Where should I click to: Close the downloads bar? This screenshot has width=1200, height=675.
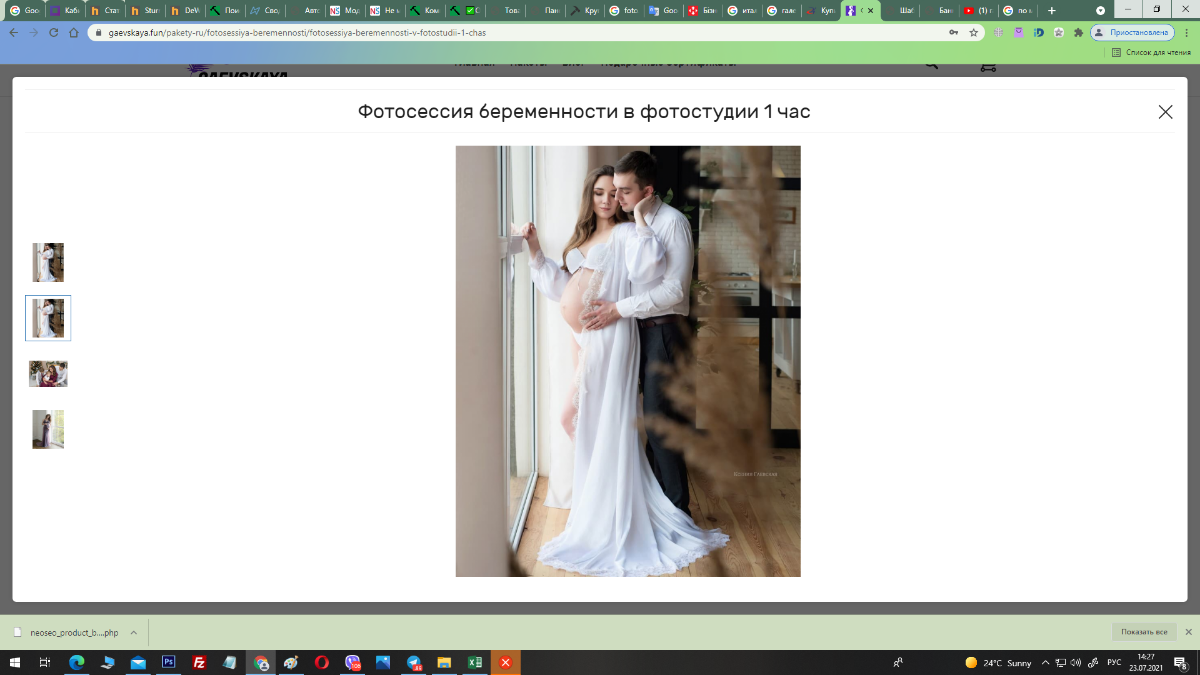(1188, 632)
